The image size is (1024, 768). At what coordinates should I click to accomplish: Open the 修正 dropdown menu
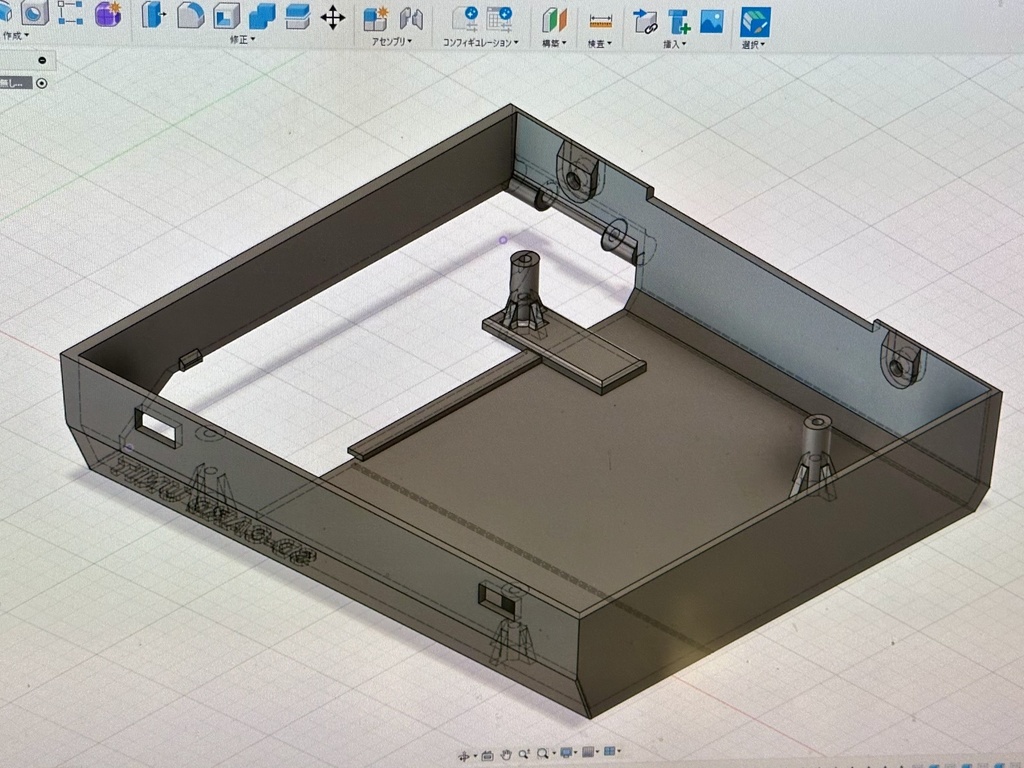point(242,40)
